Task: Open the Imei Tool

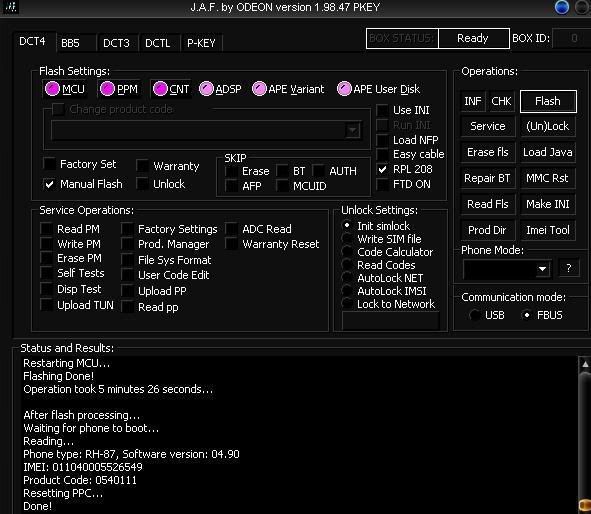Action: point(548,230)
